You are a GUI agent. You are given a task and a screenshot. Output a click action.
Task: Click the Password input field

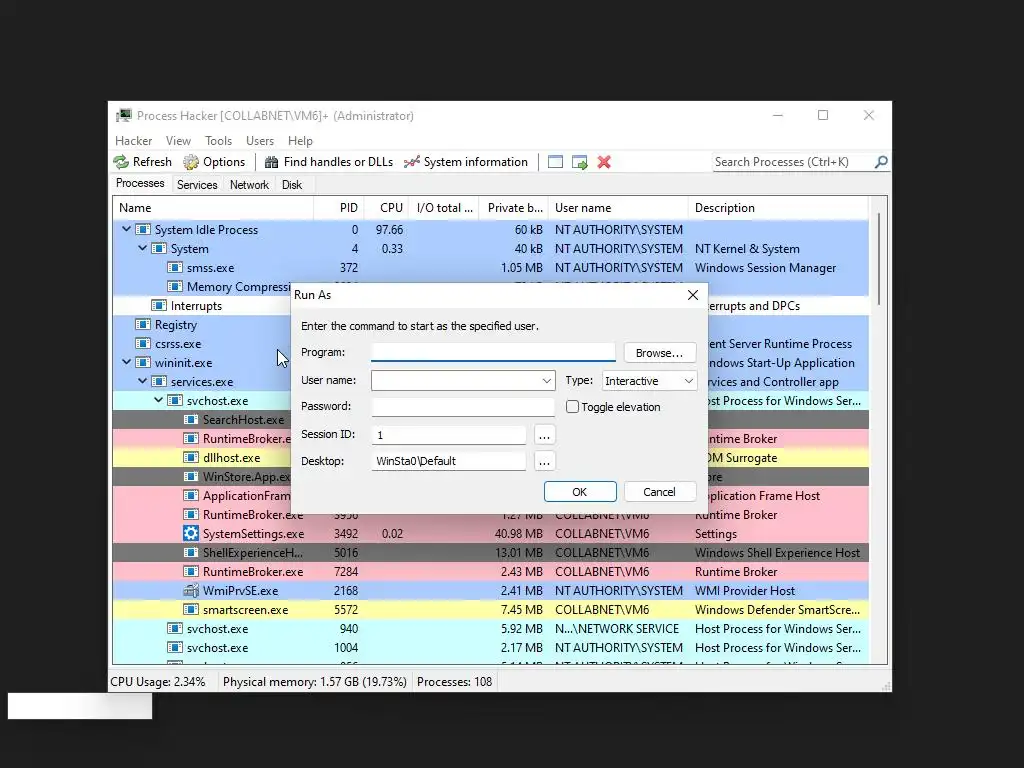[x=462, y=406]
